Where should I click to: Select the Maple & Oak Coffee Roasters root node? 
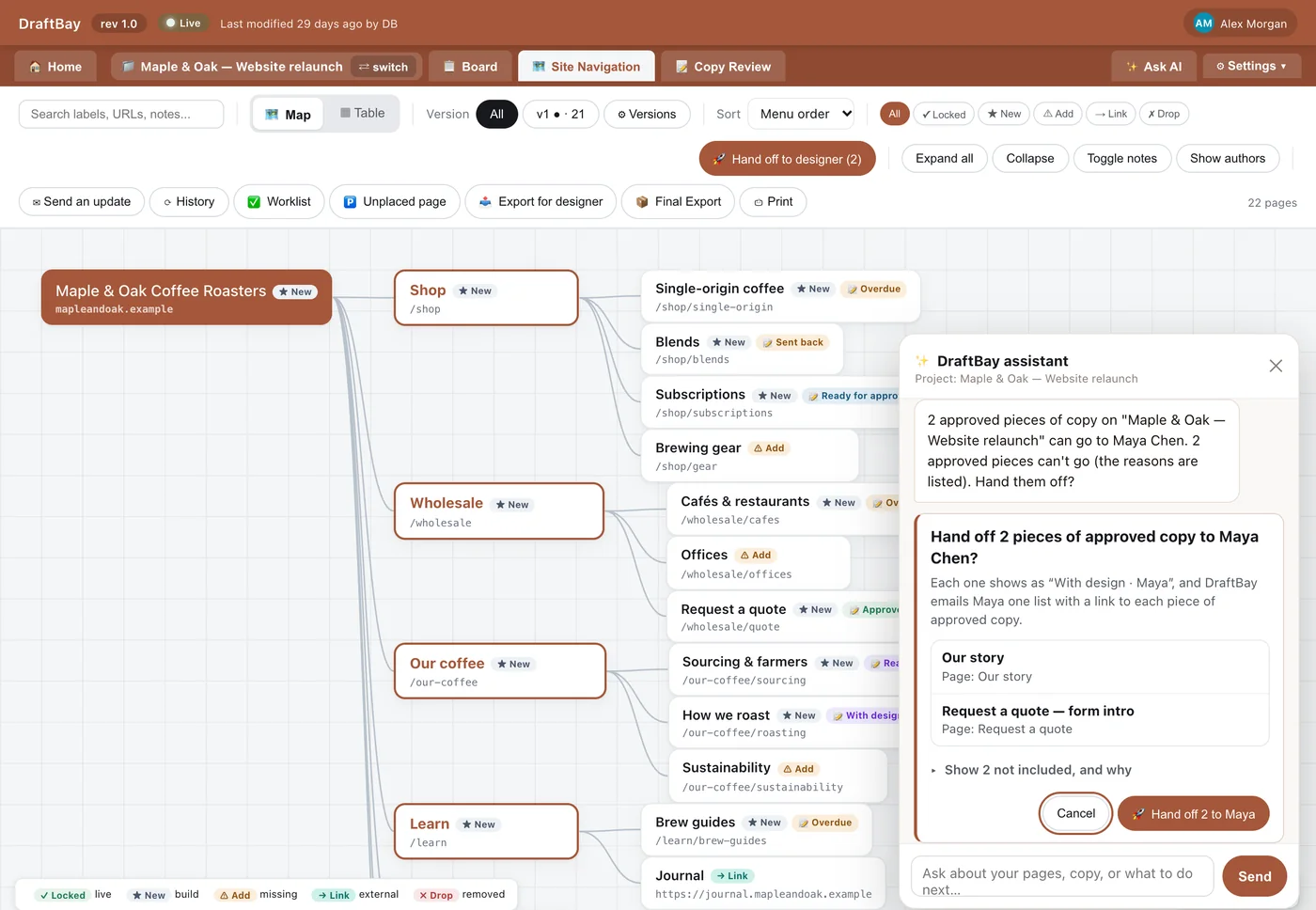(187, 297)
